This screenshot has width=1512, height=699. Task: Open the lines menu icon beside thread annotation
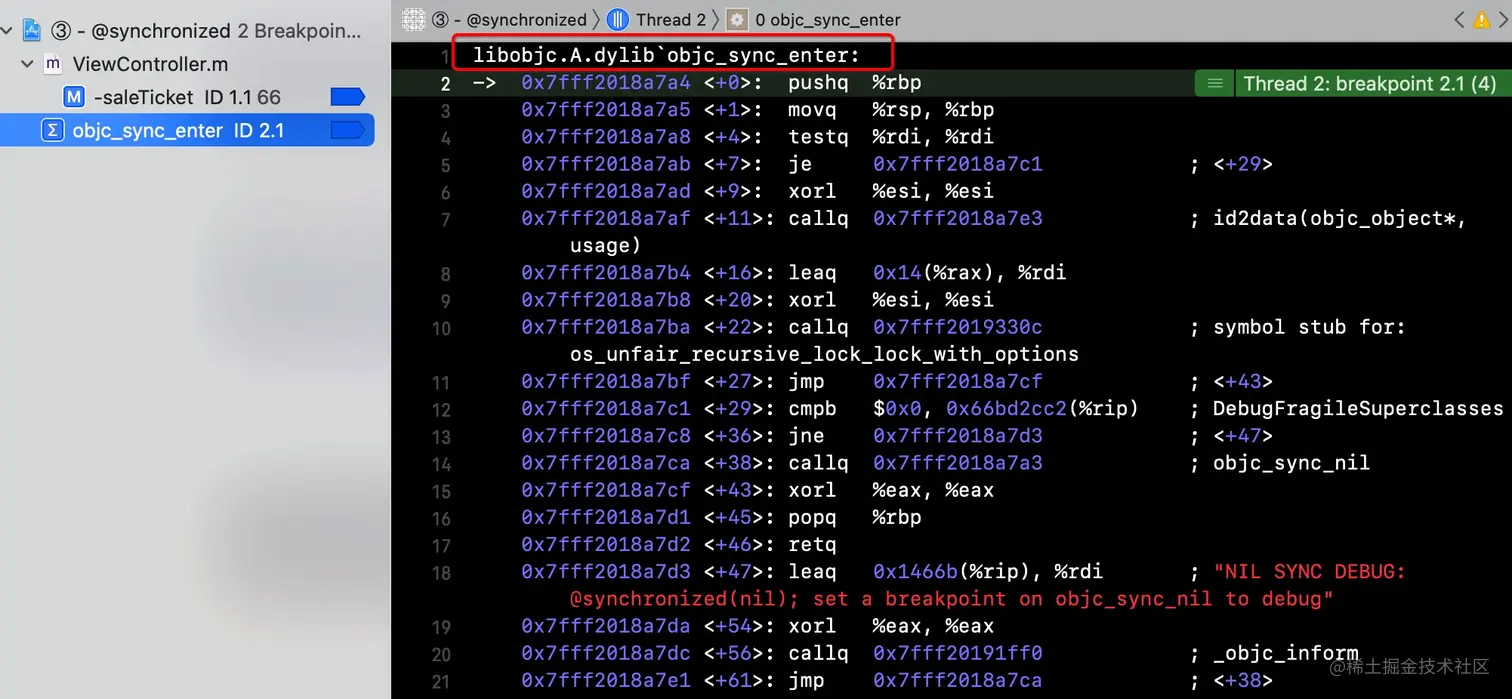tap(1215, 83)
